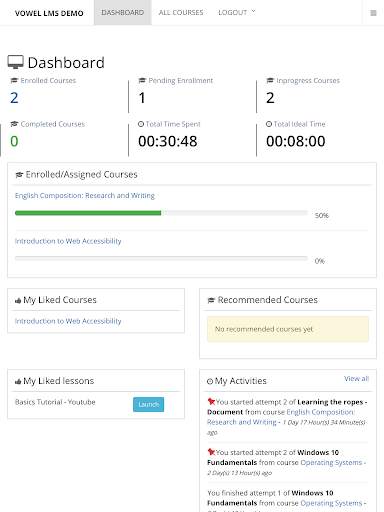Launch the Basics Tutorial - Youtube lesson
This screenshot has height=512, width=384.
pyautogui.click(x=148, y=404)
